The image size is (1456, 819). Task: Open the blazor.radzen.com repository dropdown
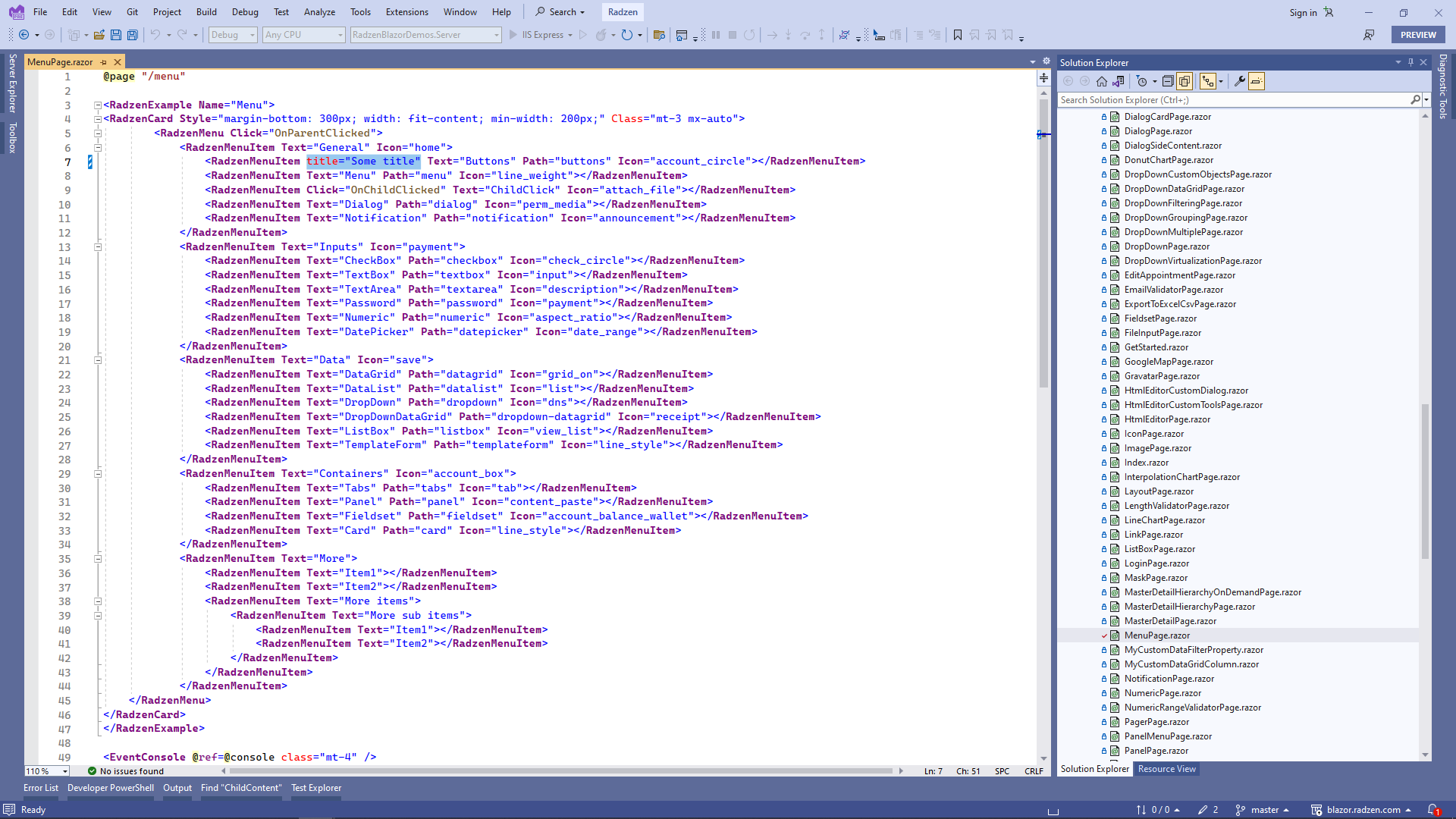pos(1362,810)
